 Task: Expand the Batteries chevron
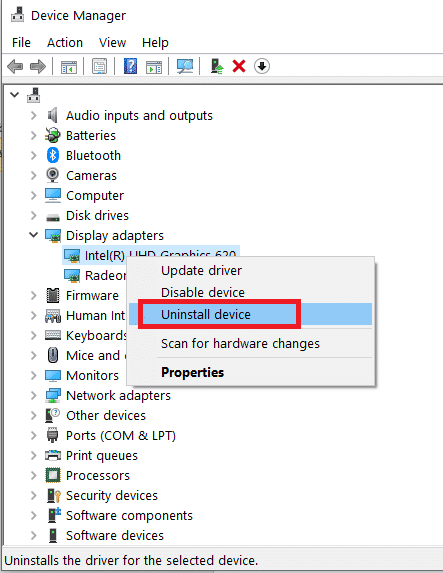(34, 136)
